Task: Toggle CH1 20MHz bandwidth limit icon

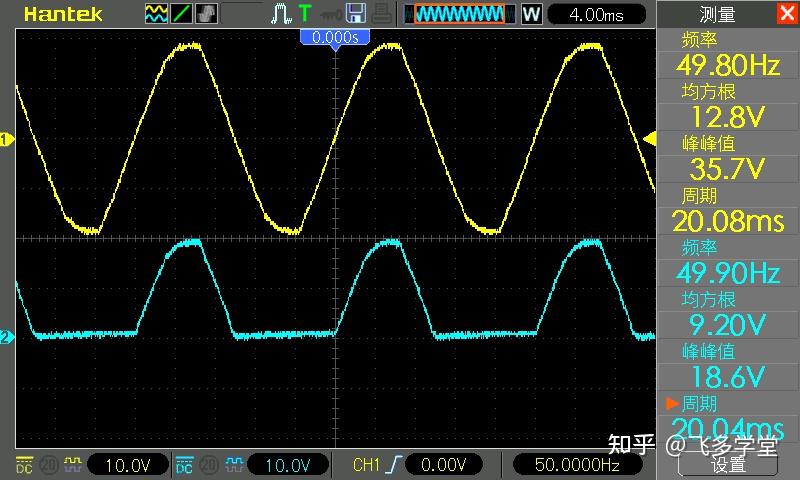Action: coord(48,465)
